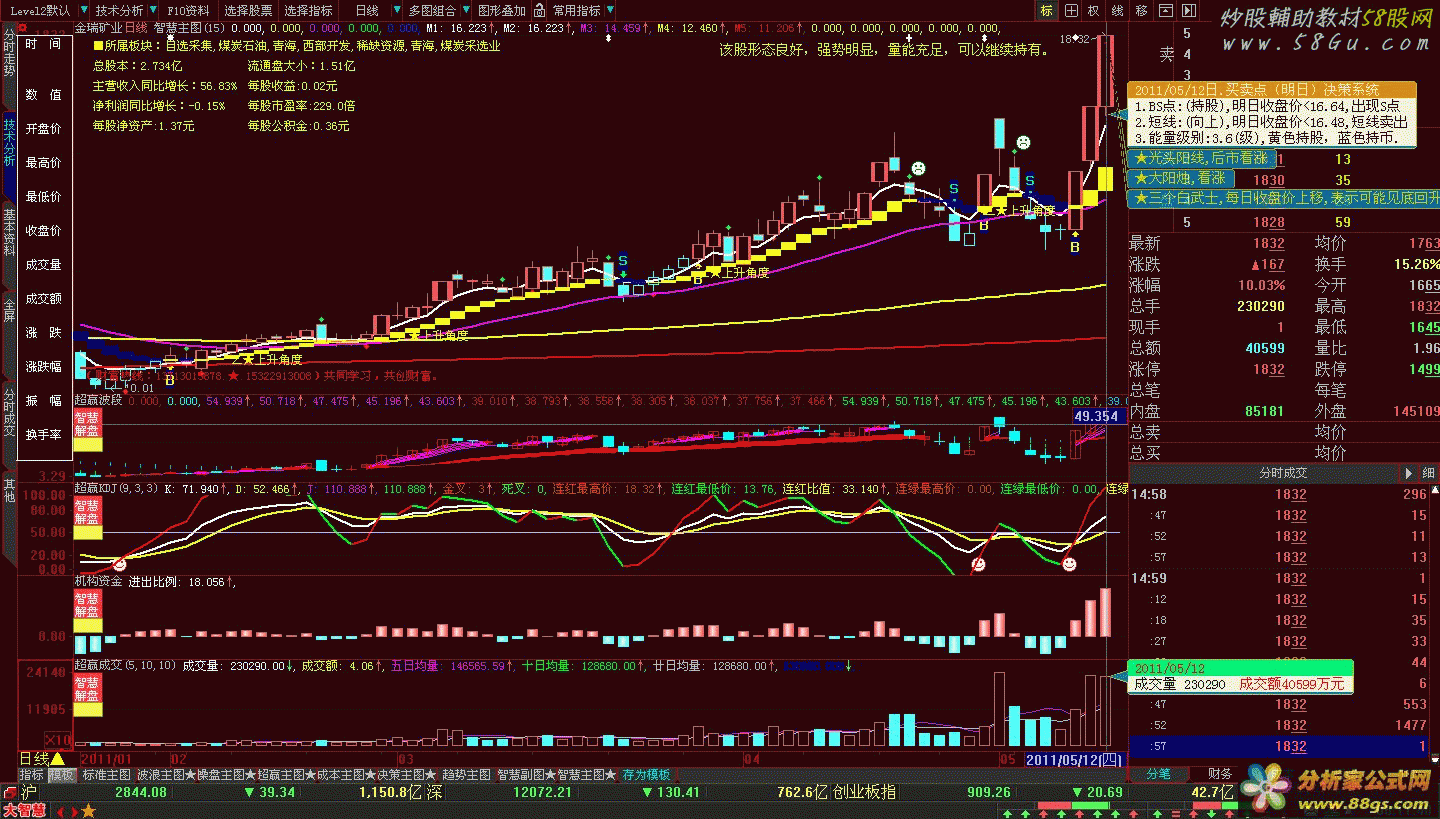Open the 多图组合 dropdown arrow
Screen dimensions: 1440x819
tap(464, 10)
